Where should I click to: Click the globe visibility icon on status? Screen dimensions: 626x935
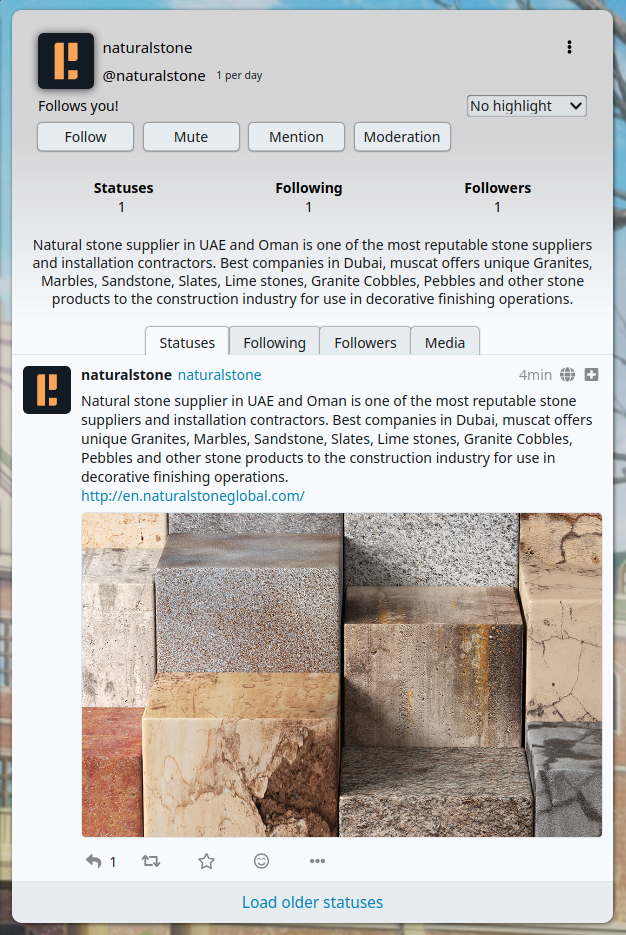pos(568,374)
